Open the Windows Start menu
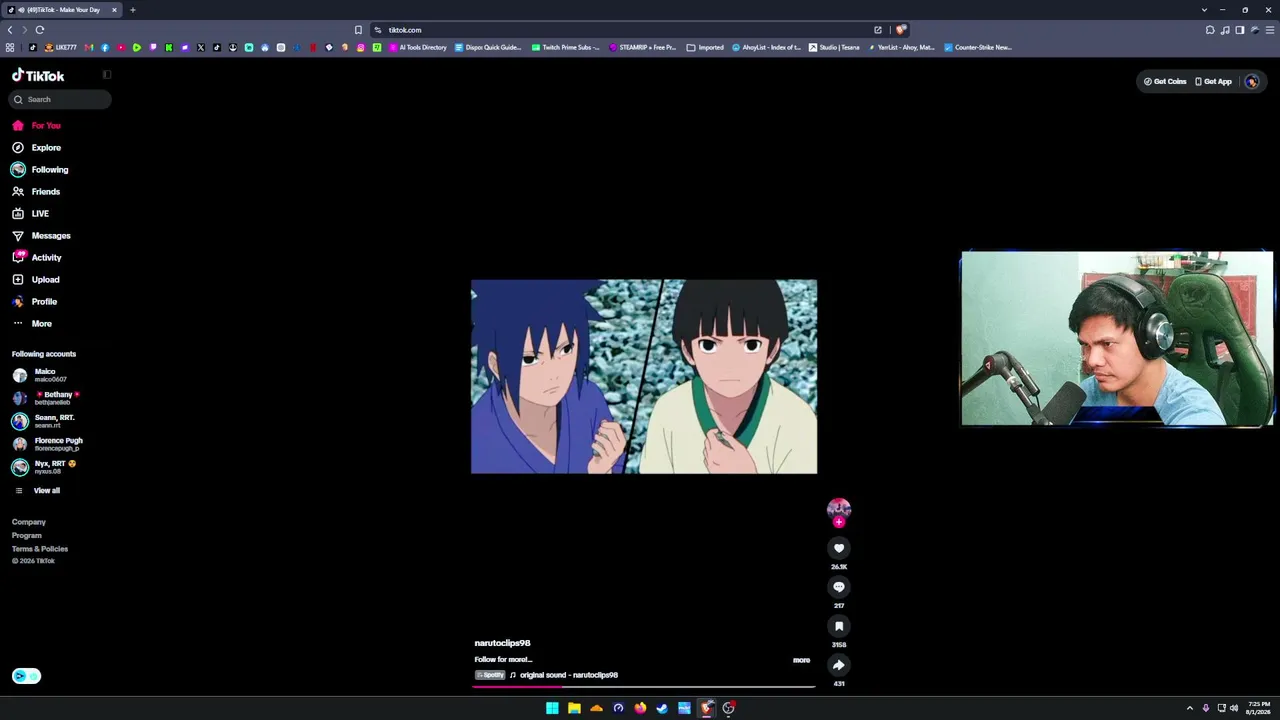 tap(552, 708)
